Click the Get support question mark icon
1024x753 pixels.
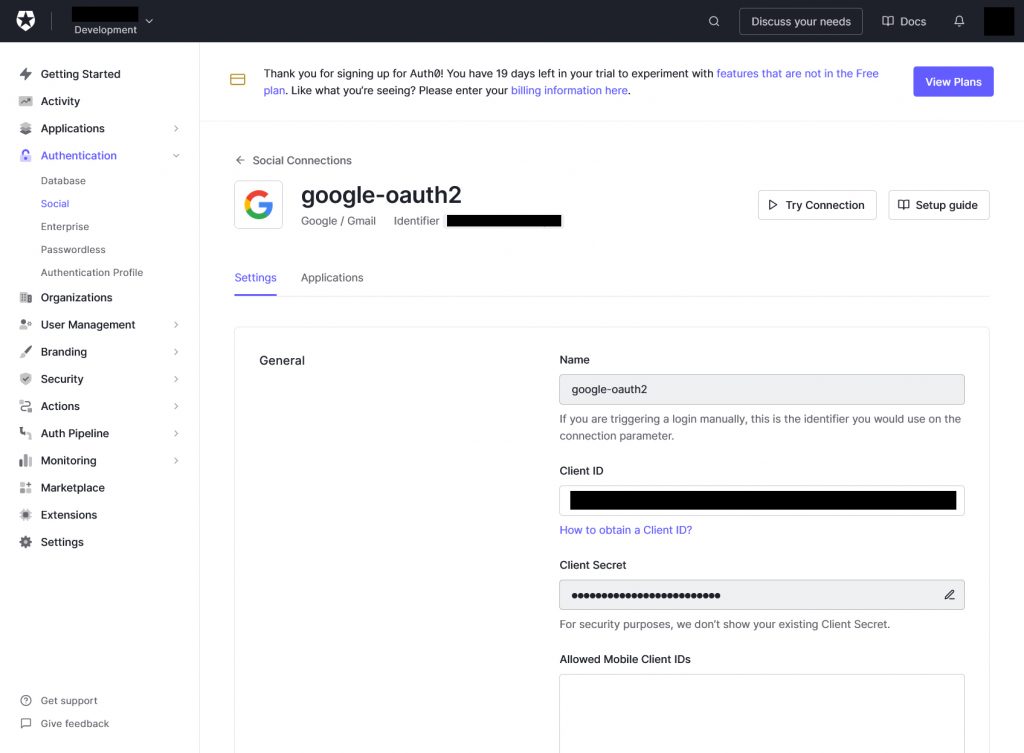[25, 701]
